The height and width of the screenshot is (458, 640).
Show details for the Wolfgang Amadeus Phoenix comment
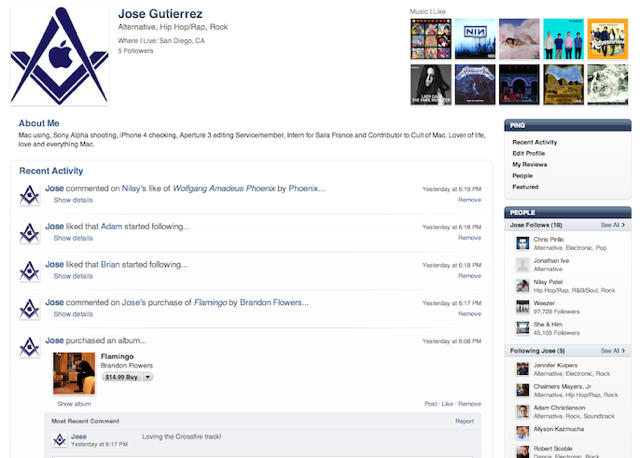click(73, 200)
